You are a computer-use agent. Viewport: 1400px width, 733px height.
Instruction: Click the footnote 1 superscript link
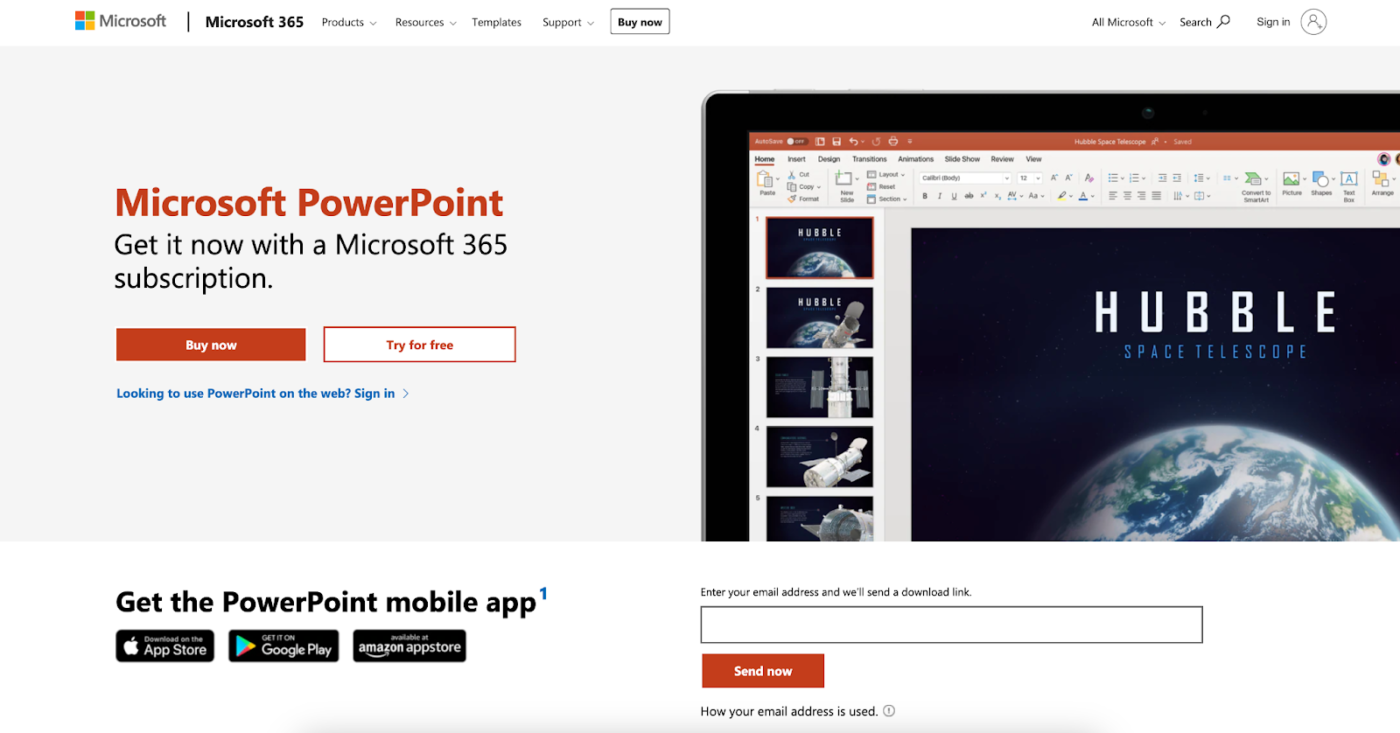[543, 593]
